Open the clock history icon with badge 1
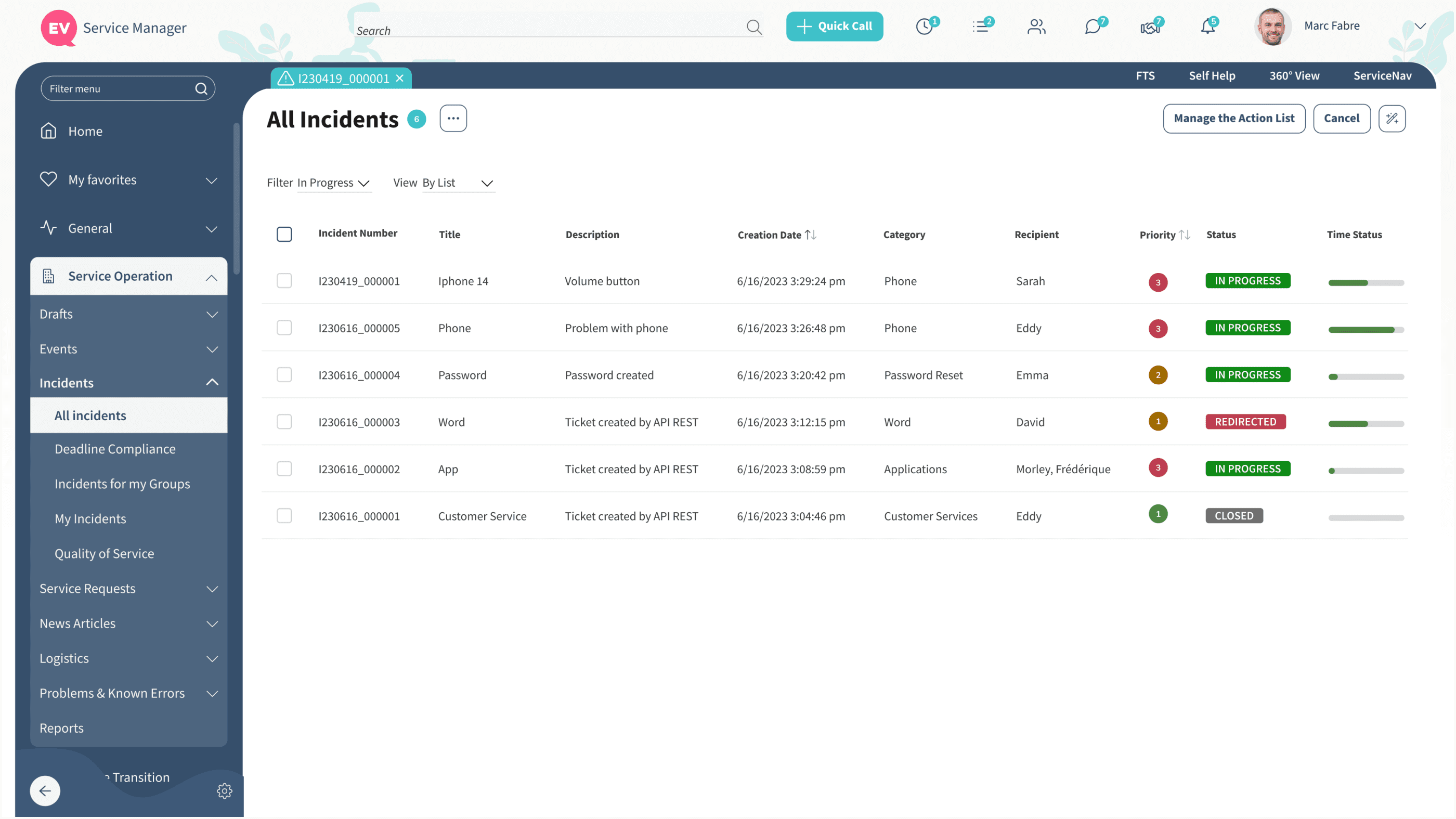 pyautogui.click(x=925, y=26)
